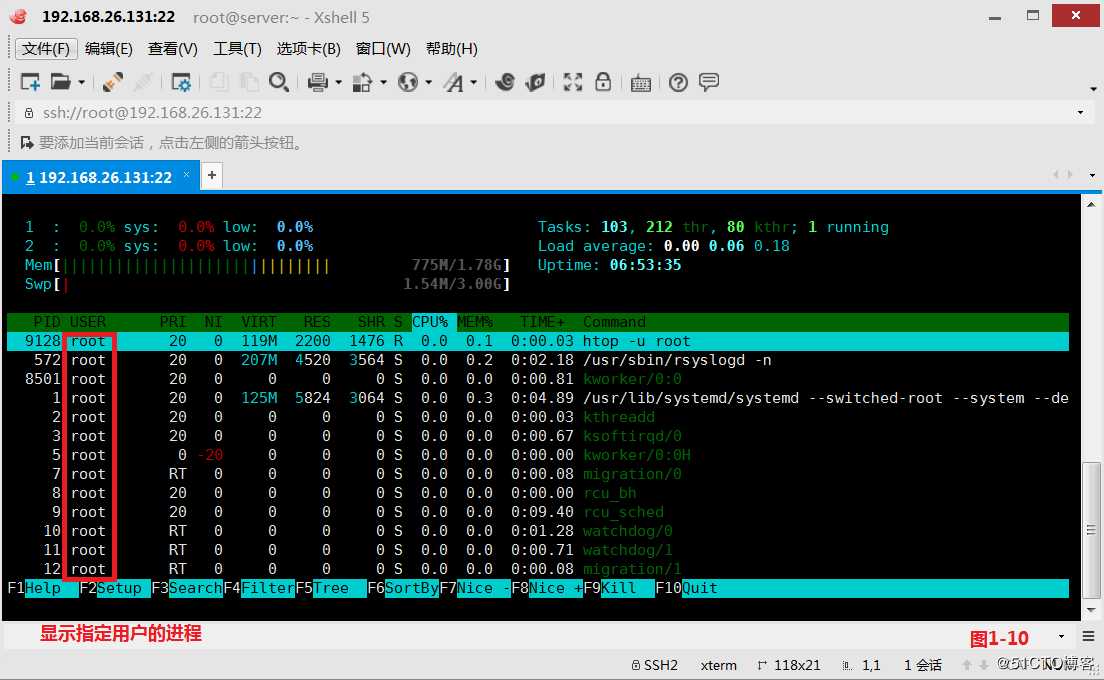Viewport: 1104px width, 680px height.
Task: Click the PID column header
Action: coord(46,322)
